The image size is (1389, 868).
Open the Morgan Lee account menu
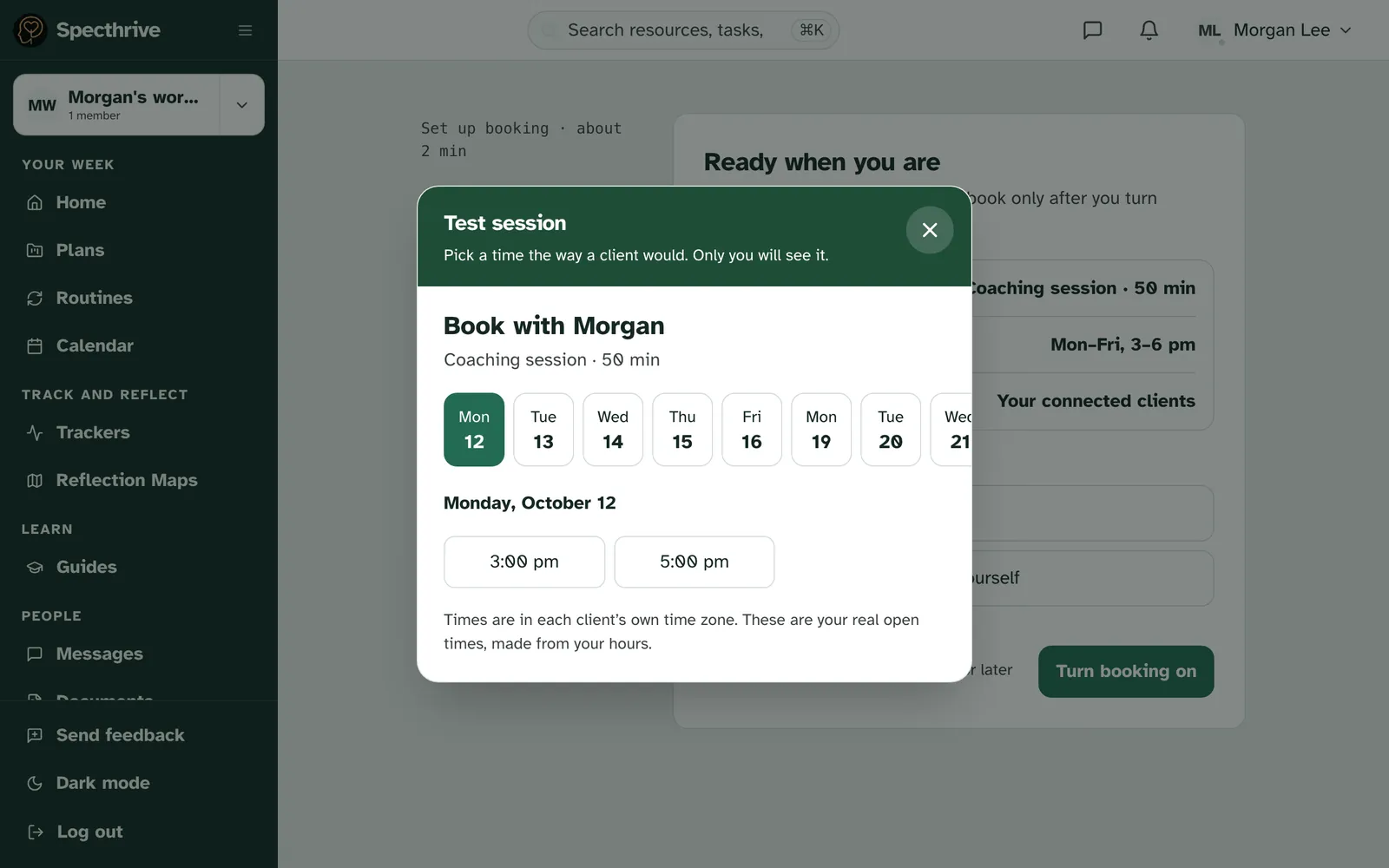tap(1274, 30)
